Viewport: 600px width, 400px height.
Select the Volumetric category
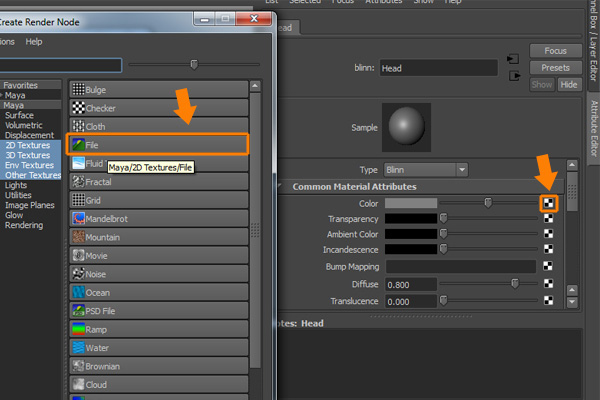click(x=23, y=125)
